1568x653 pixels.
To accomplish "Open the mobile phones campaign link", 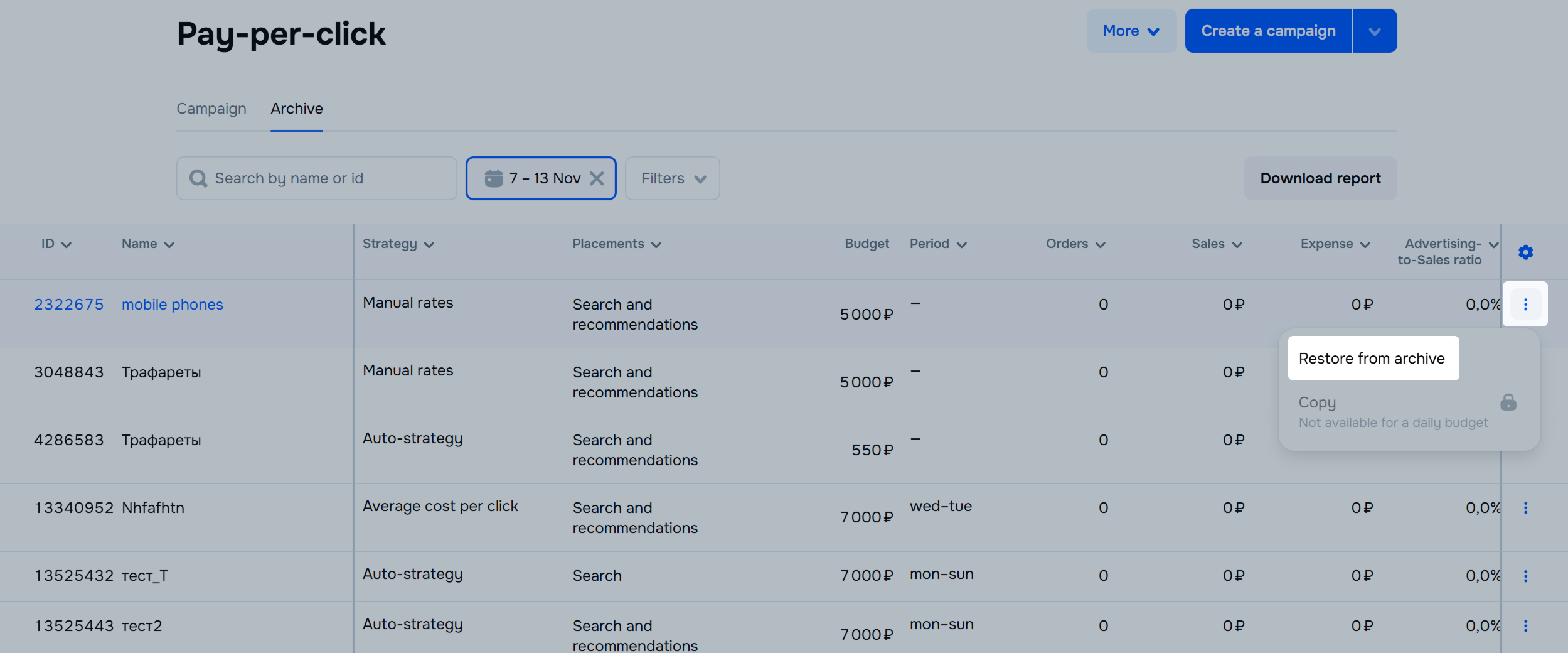I will click(x=173, y=305).
